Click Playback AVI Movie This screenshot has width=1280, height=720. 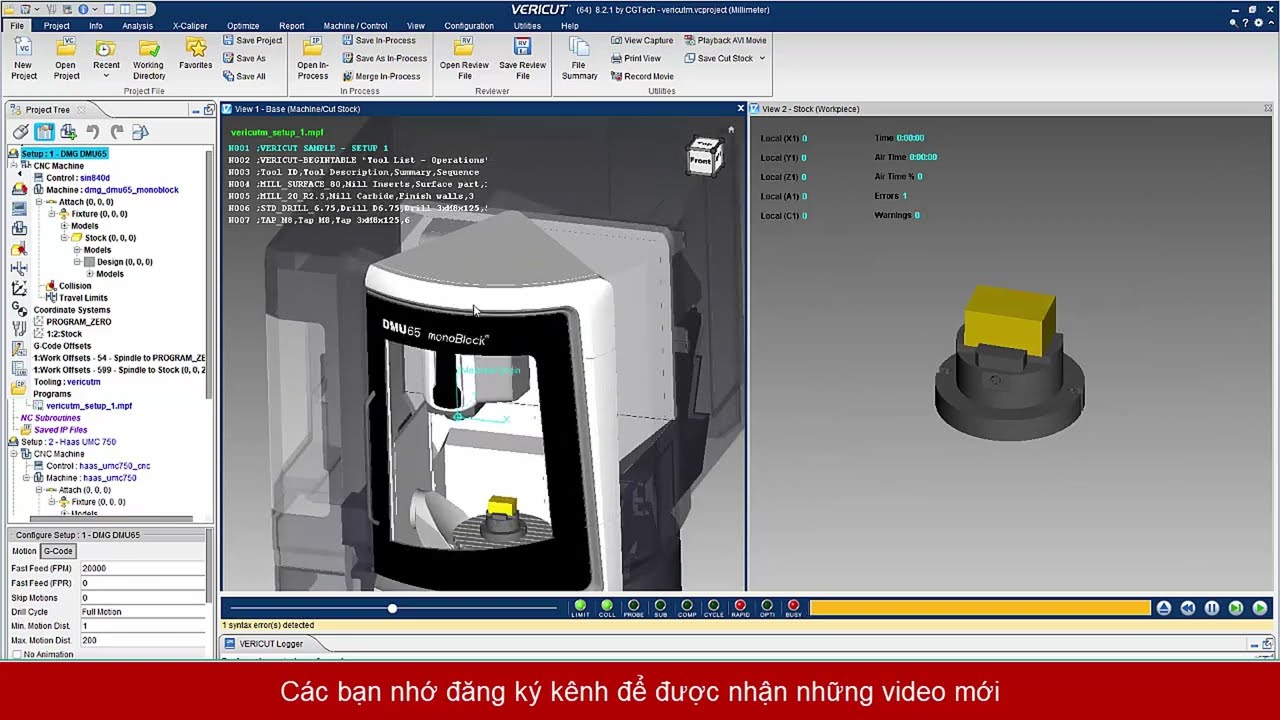tap(725, 40)
